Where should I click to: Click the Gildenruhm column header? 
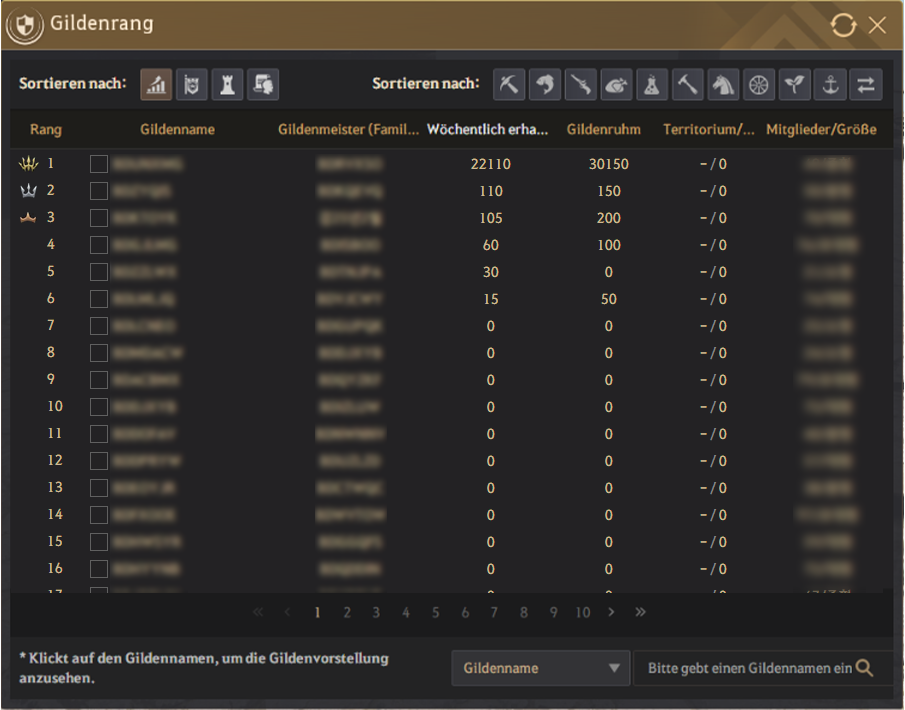(x=604, y=129)
